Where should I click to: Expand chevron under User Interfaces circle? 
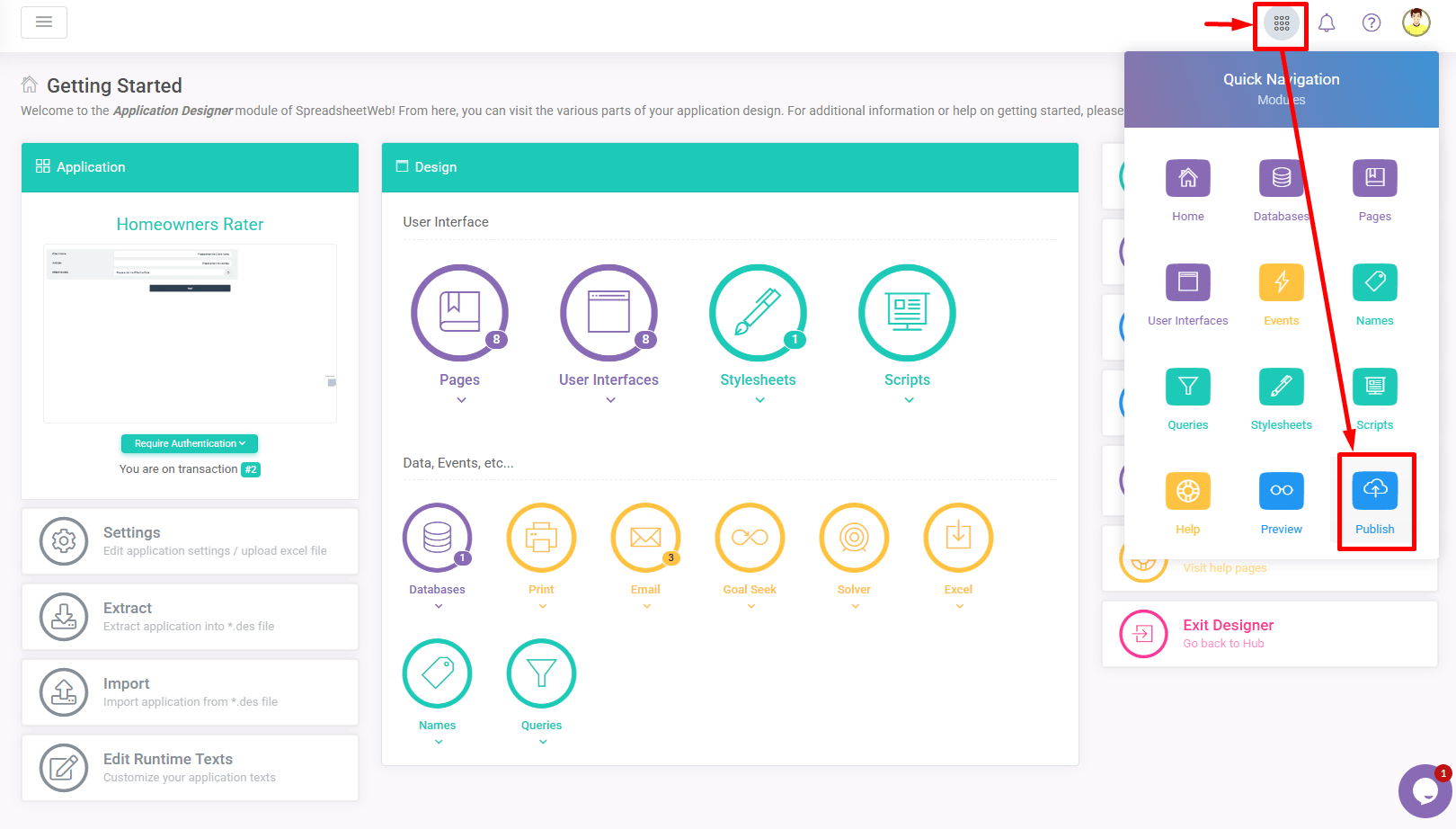(610, 400)
